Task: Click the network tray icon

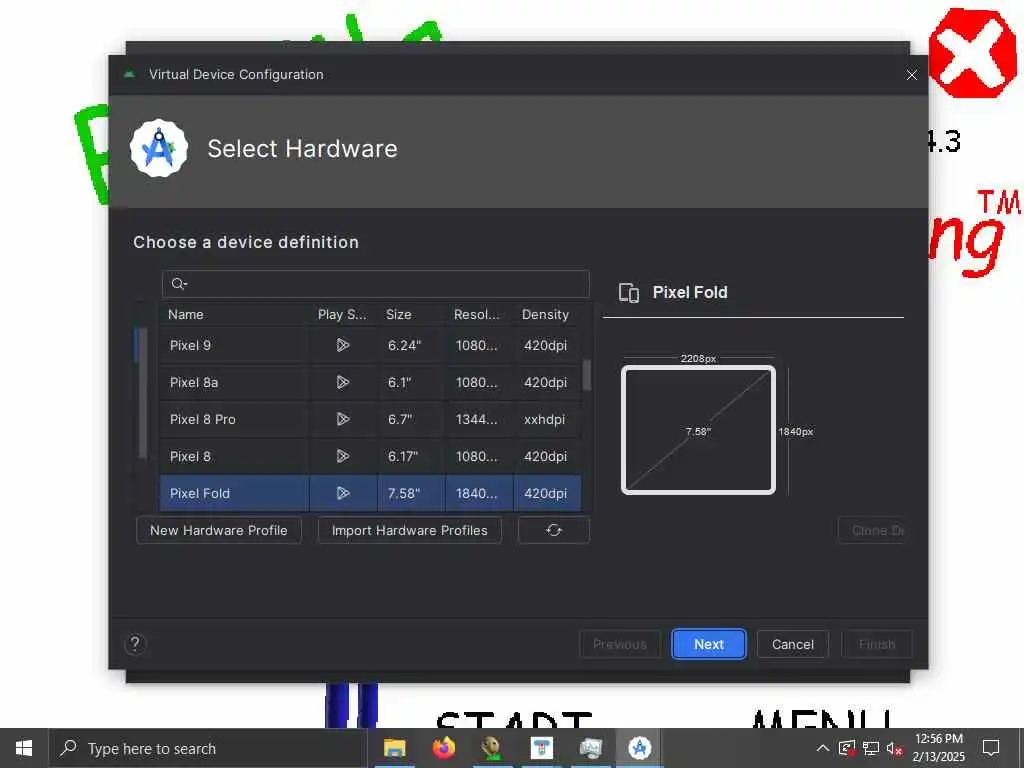Action: pos(871,748)
